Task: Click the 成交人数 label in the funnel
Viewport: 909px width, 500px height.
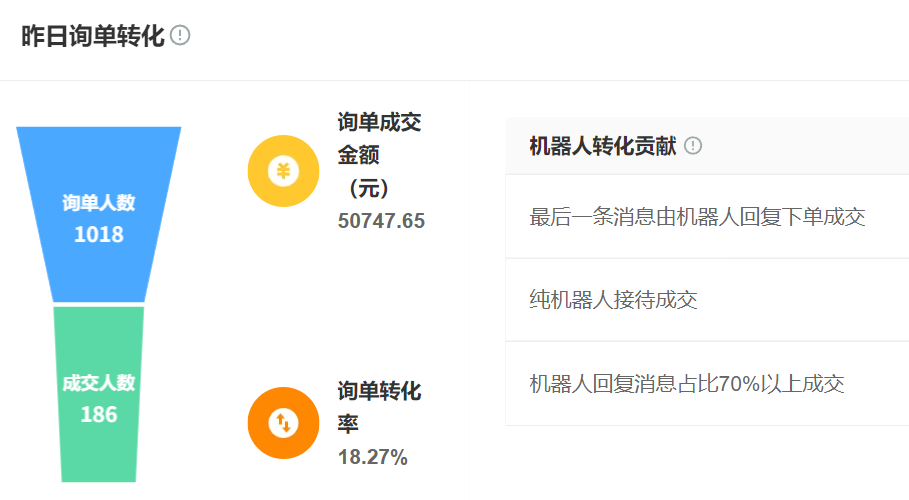Action: point(99,383)
